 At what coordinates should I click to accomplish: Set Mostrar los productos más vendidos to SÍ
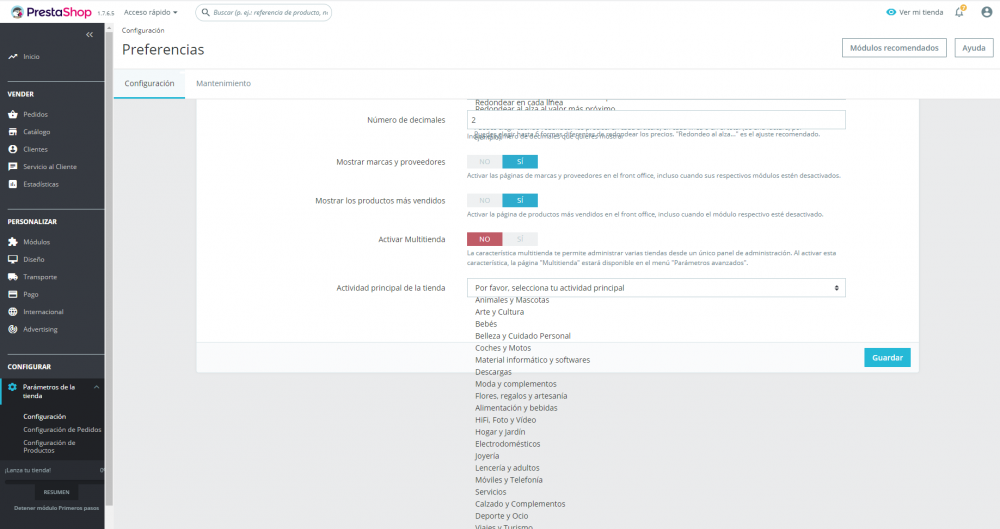click(520, 200)
